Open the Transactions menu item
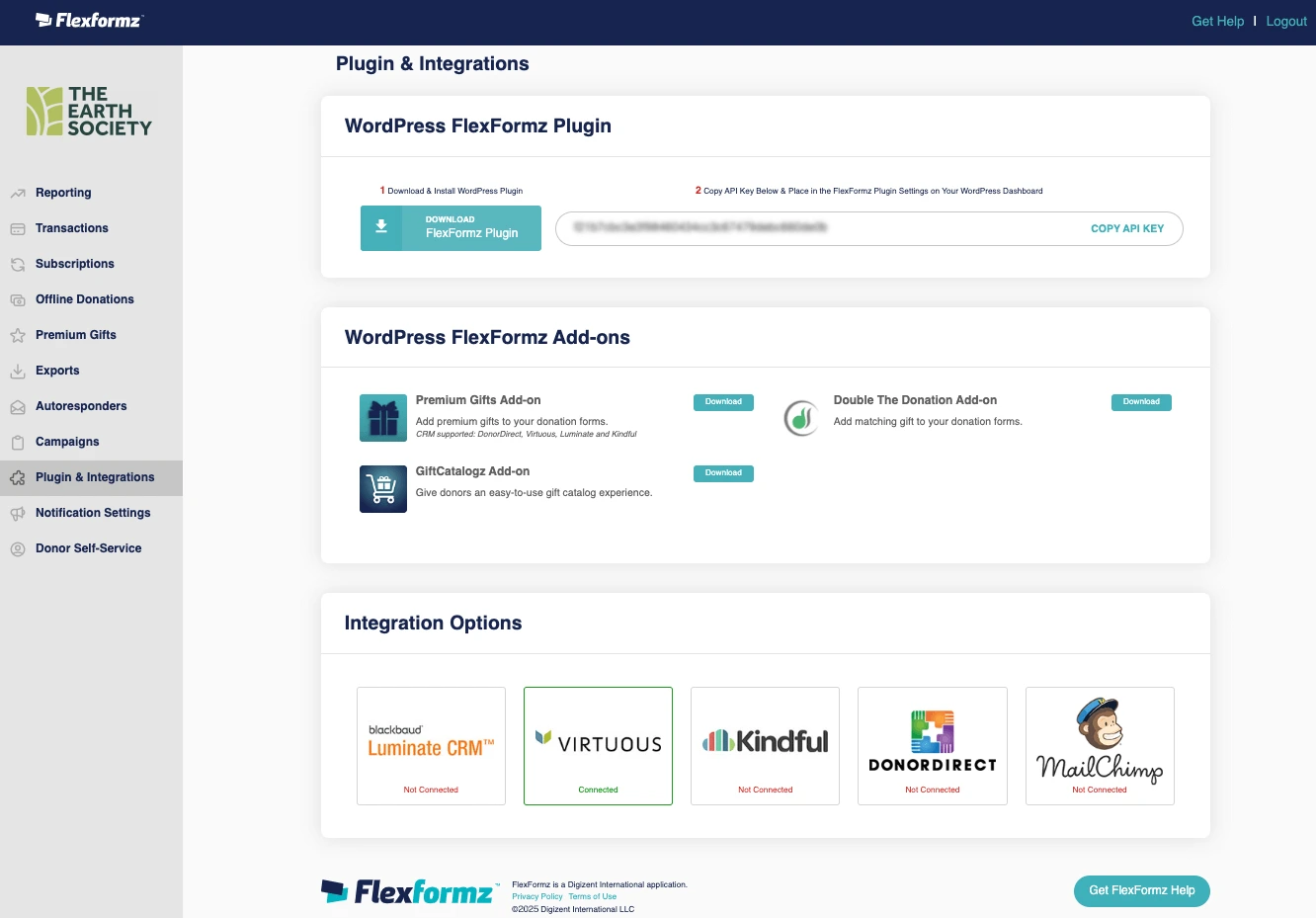This screenshot has width=1316, height=918. click(71, 228)
